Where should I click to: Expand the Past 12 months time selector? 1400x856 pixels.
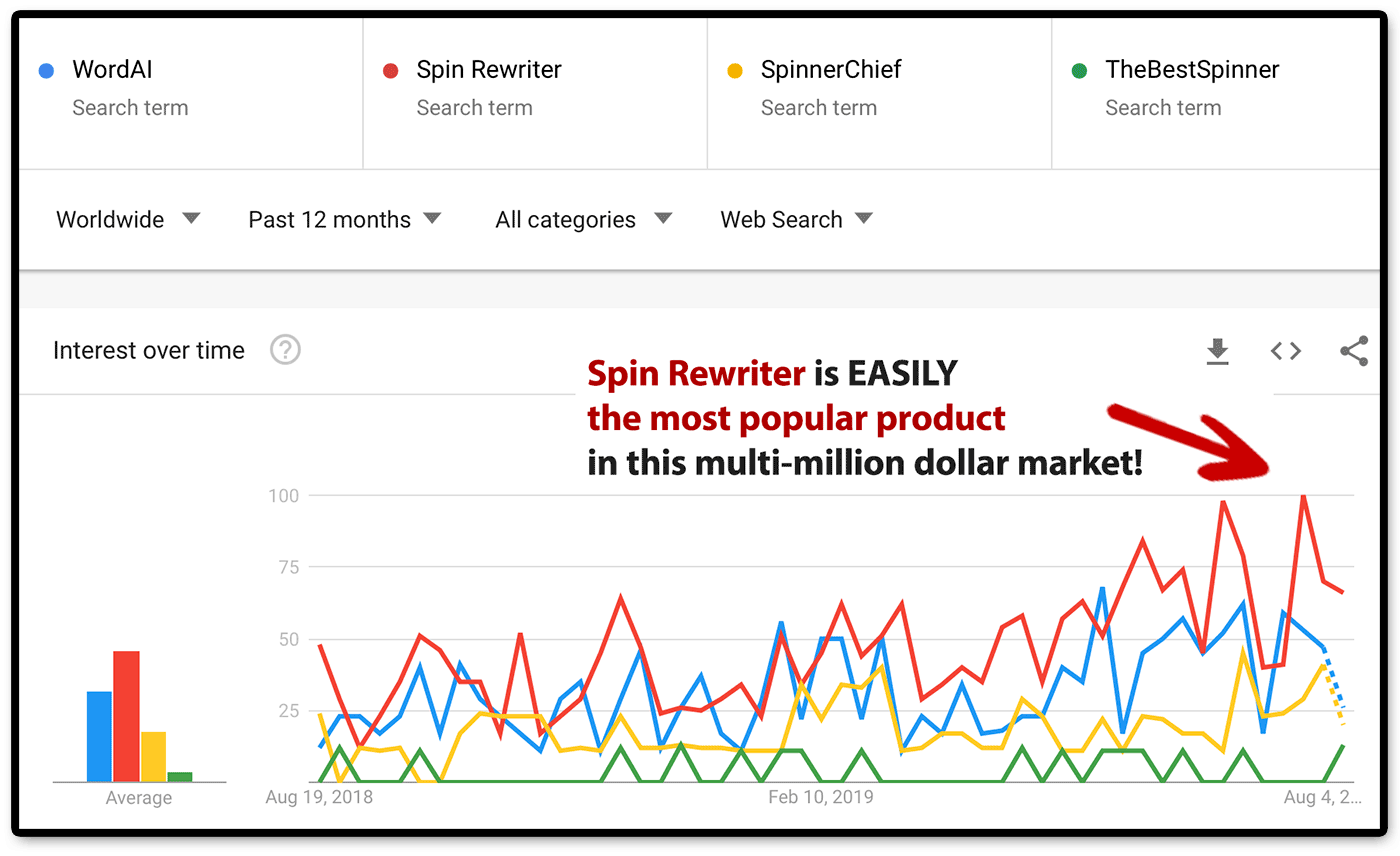click(x=345, y=219)
